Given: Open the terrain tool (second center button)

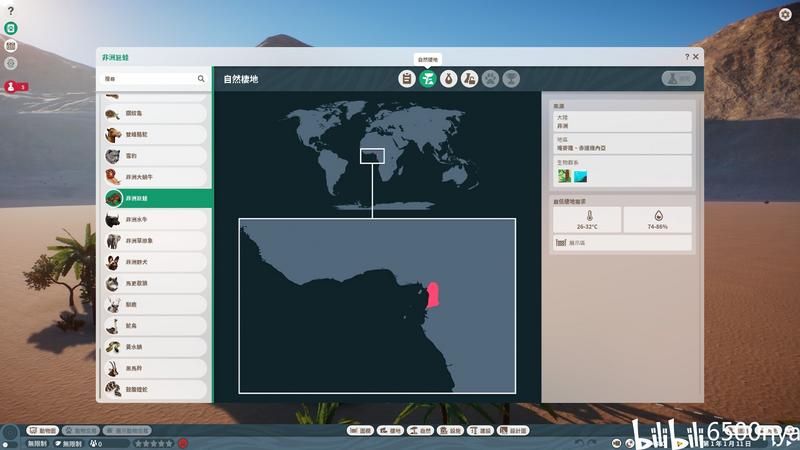Looking at the screenshot, I should pos(390,431).
